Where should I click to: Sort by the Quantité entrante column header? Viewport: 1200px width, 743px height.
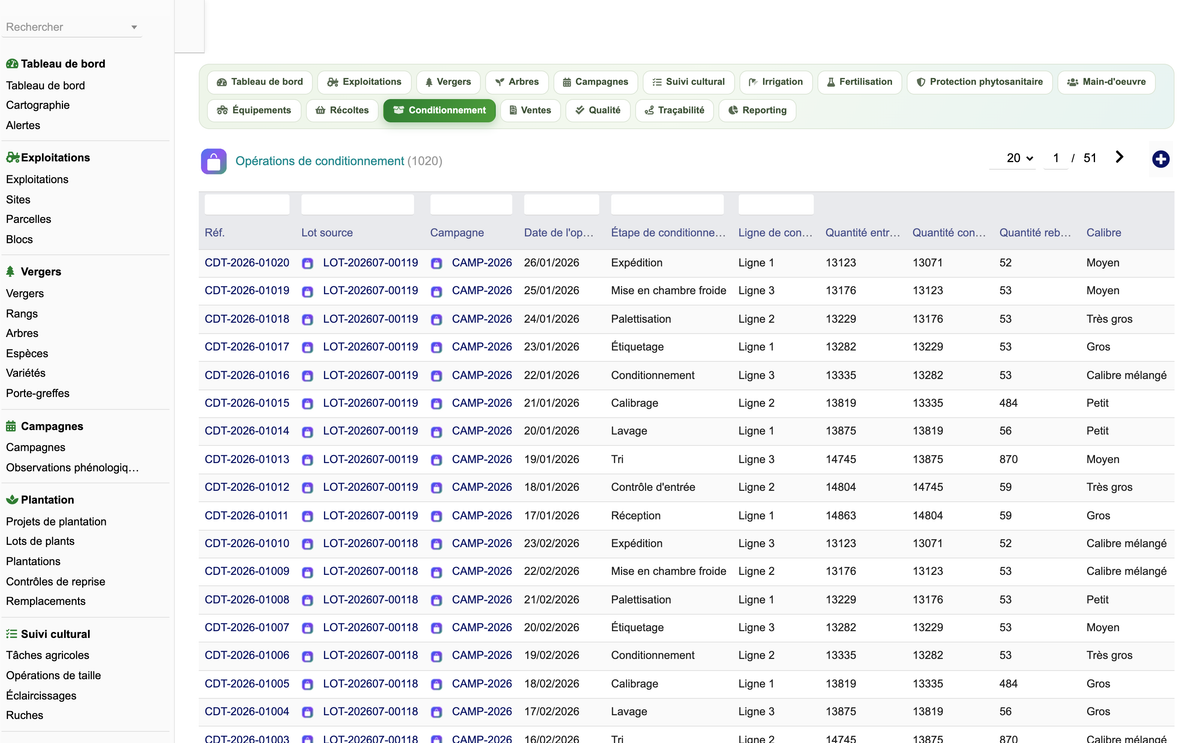pyautogui.click(x=863, y=232)
